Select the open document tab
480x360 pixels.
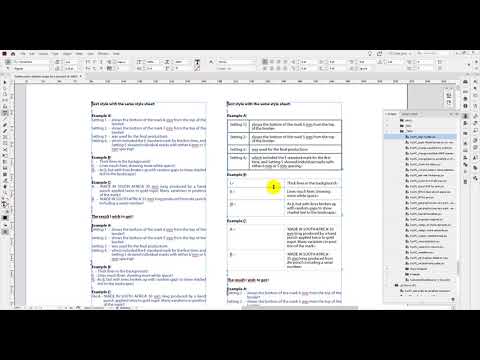pyautogui.click(x=46, y=76)
